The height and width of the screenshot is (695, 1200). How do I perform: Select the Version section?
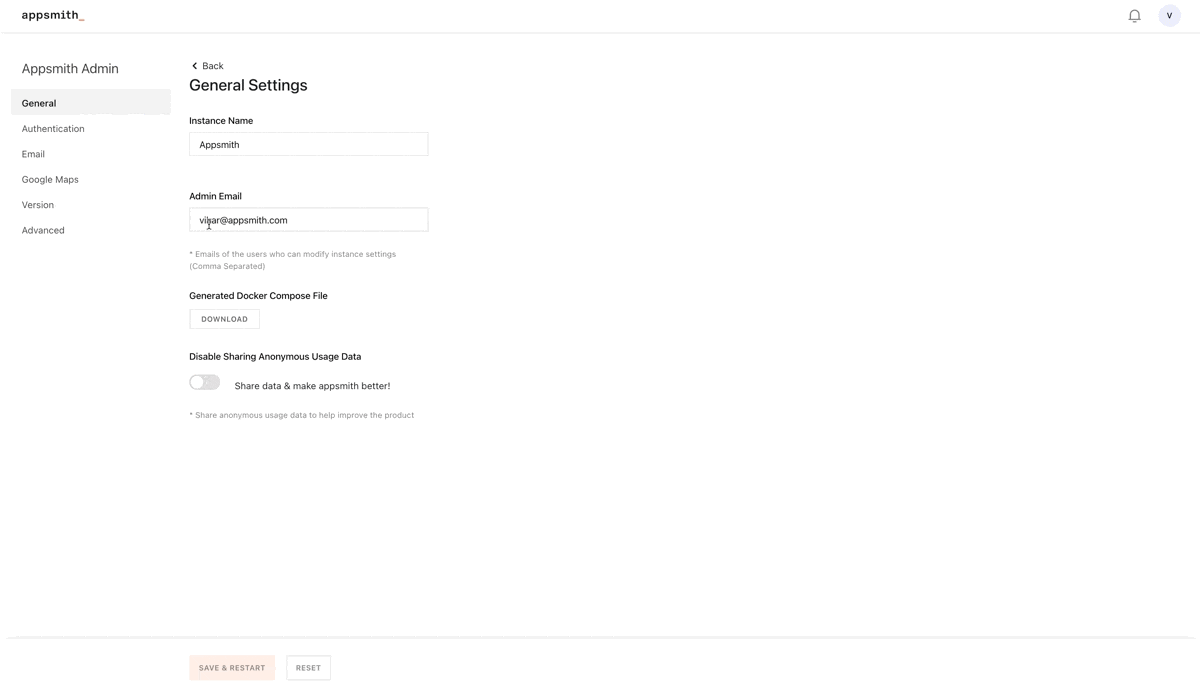[x=38, y=205]
